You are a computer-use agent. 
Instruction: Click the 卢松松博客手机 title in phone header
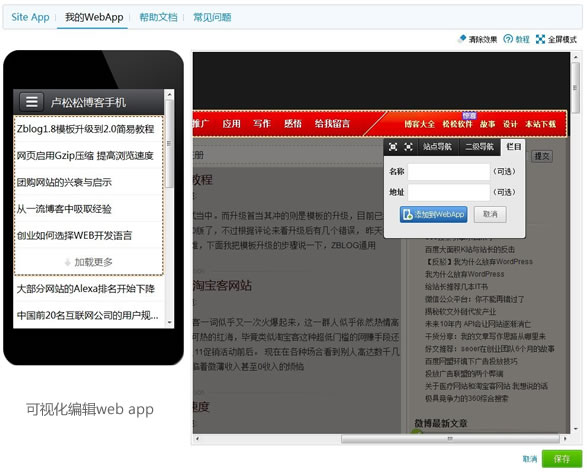(88, 102)
